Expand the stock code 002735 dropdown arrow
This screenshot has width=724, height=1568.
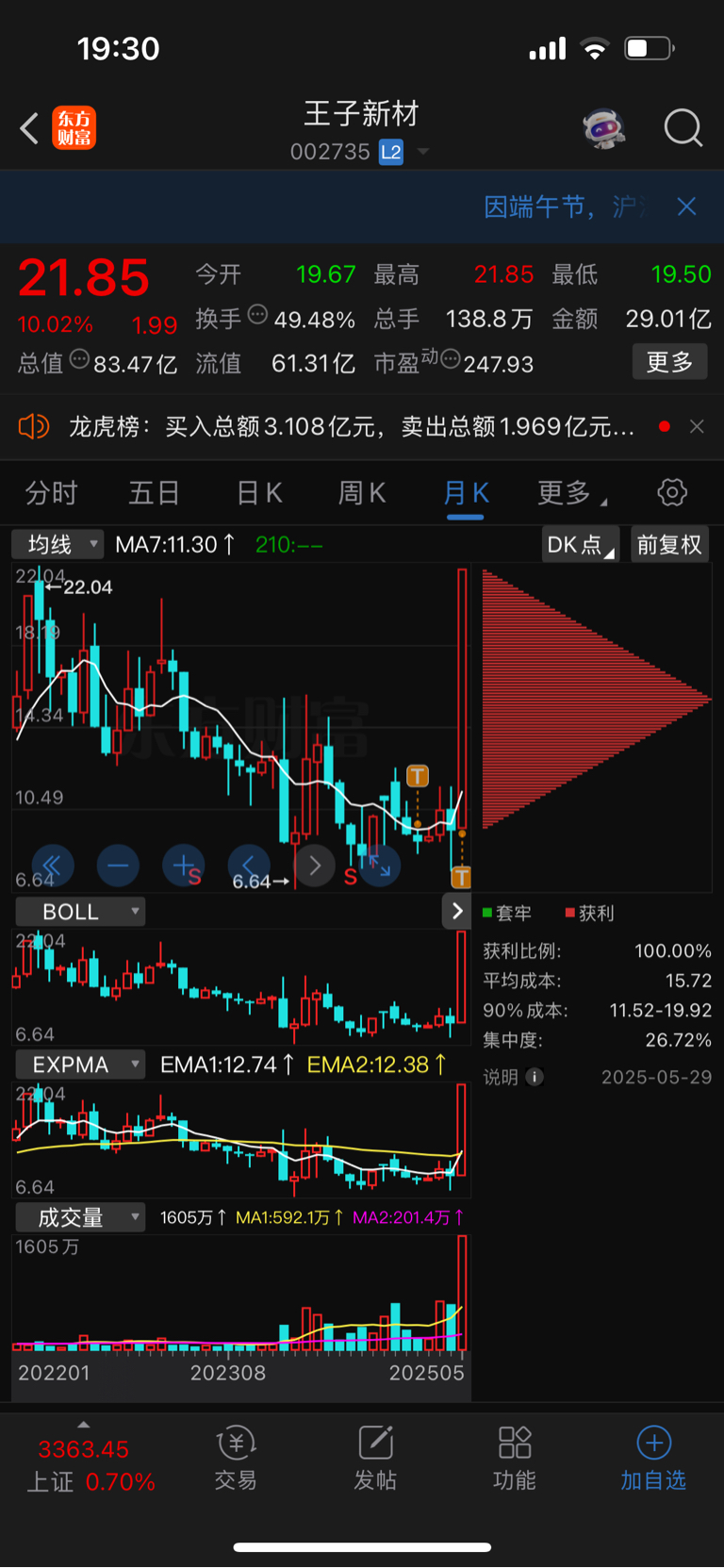coord(423,152)
